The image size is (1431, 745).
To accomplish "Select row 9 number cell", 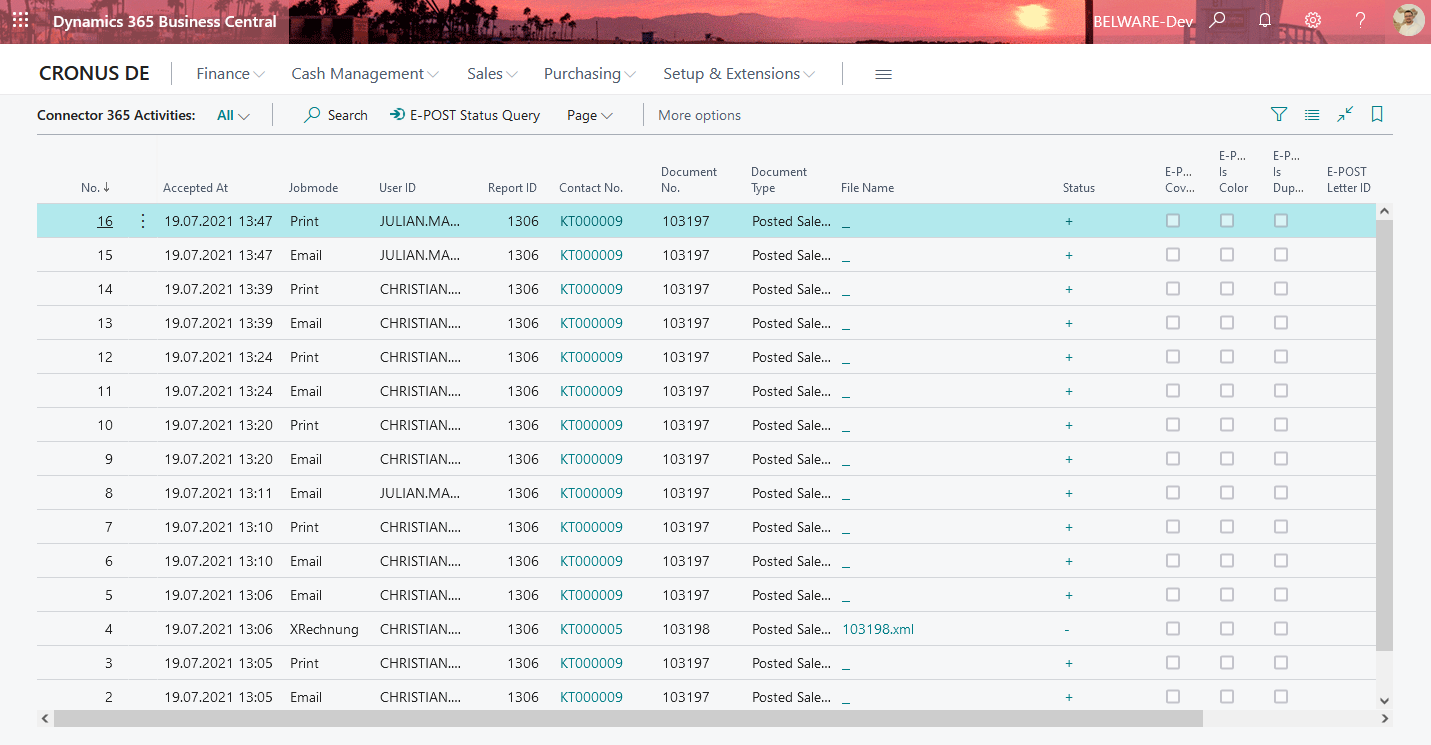I will point(109,459).
